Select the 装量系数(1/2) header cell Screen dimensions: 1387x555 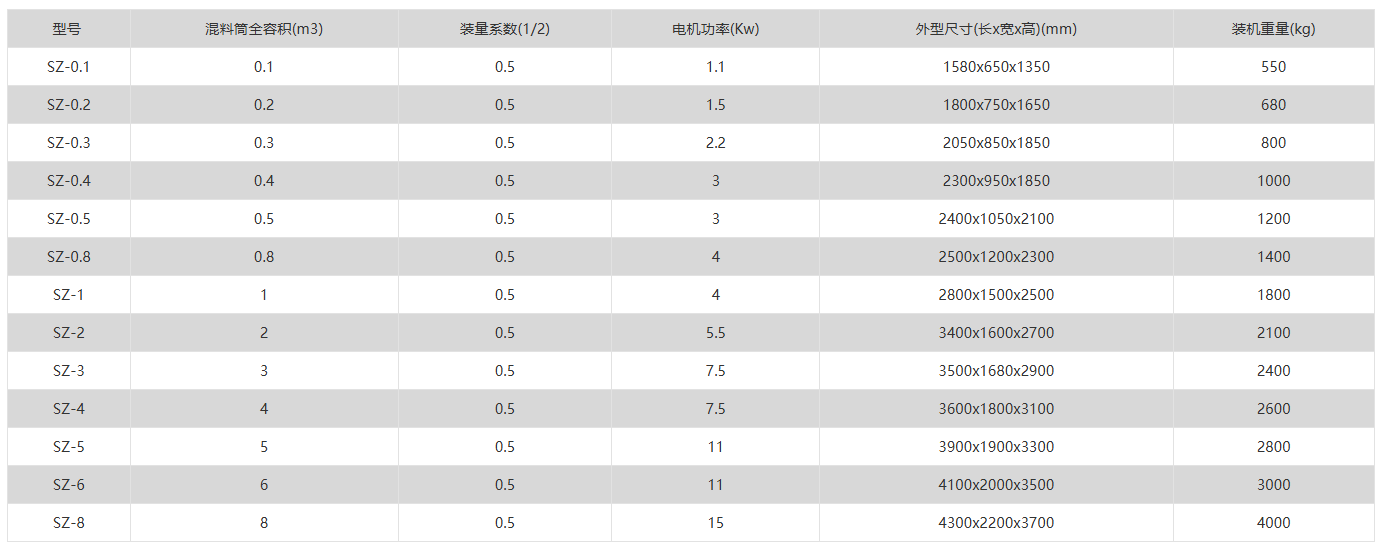pyautogui.click(x=505, y=29)
